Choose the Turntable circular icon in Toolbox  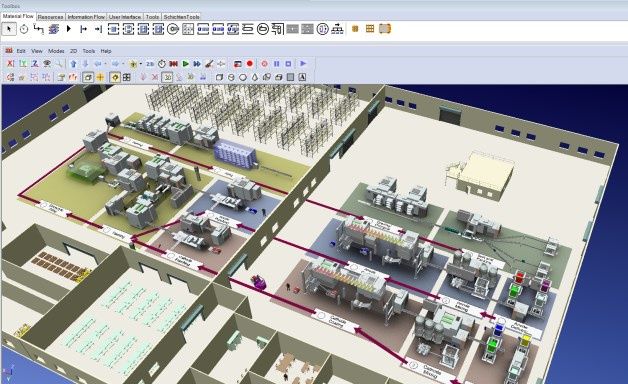pyautogui.click(x=263, y=29)
